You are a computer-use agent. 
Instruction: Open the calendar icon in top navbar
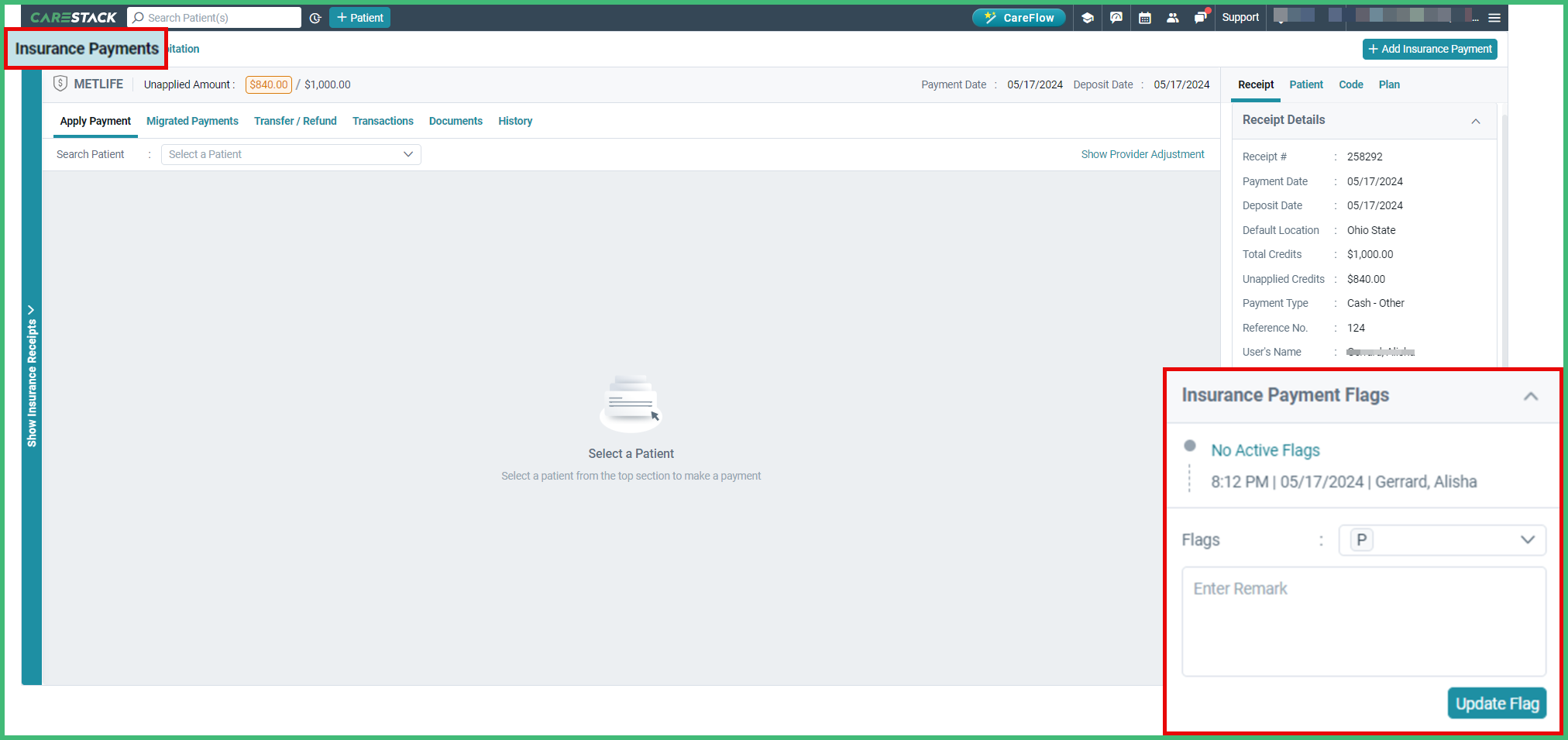coord(1145,17)
